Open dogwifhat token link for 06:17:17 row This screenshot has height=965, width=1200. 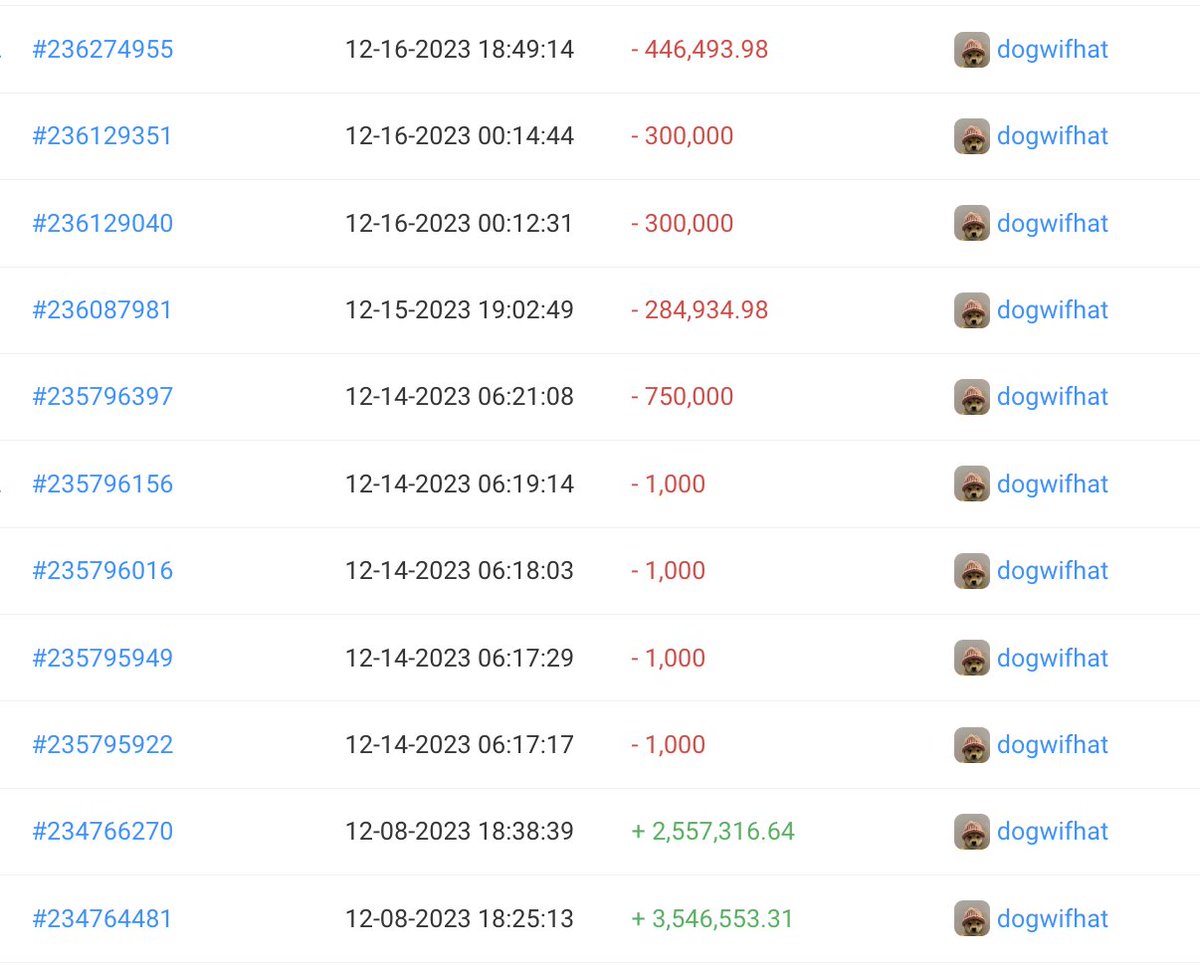[x=1053, y=745]
